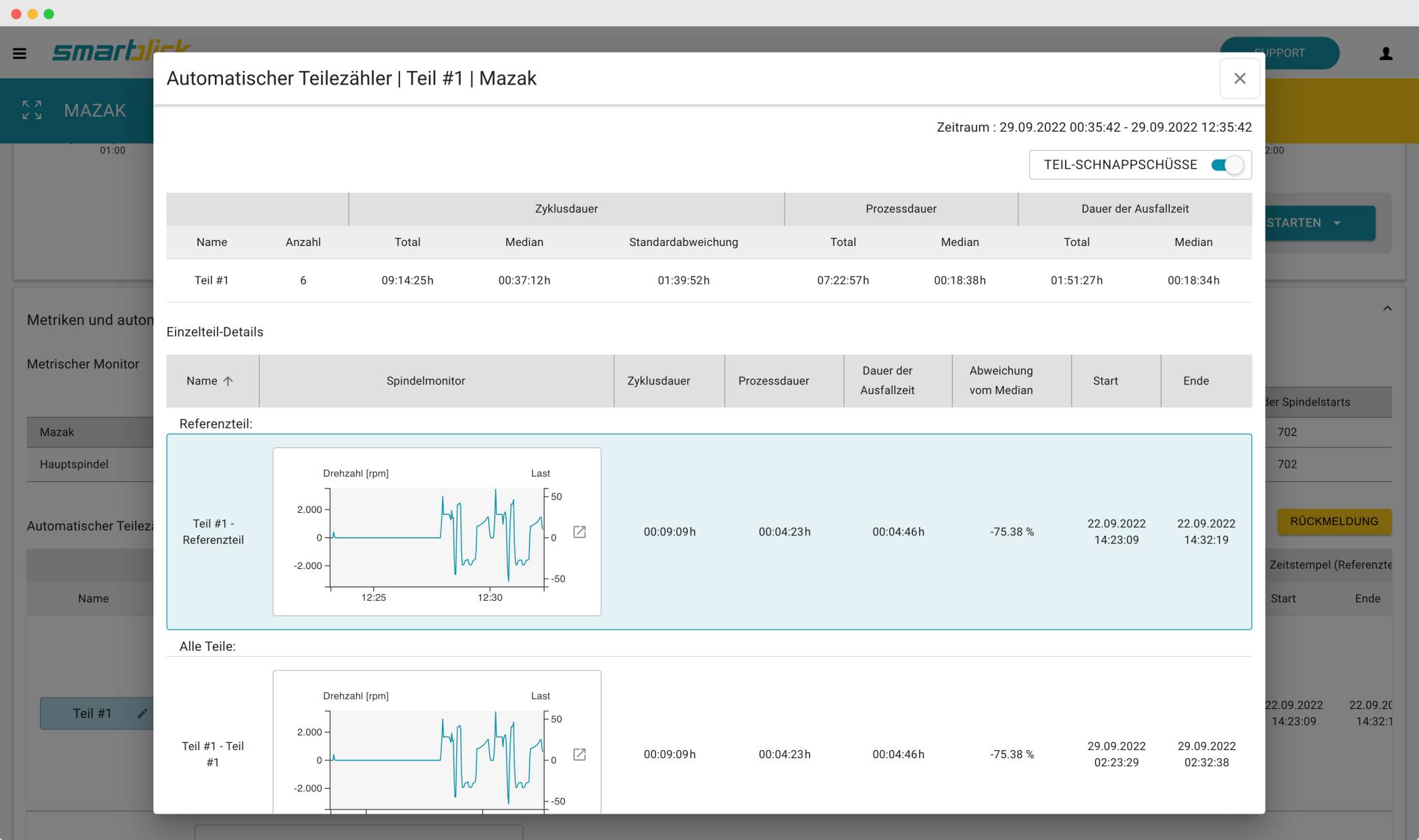
Task: Toggle the Teil-Schnappschüsse switch
Action: (1227, 165)
